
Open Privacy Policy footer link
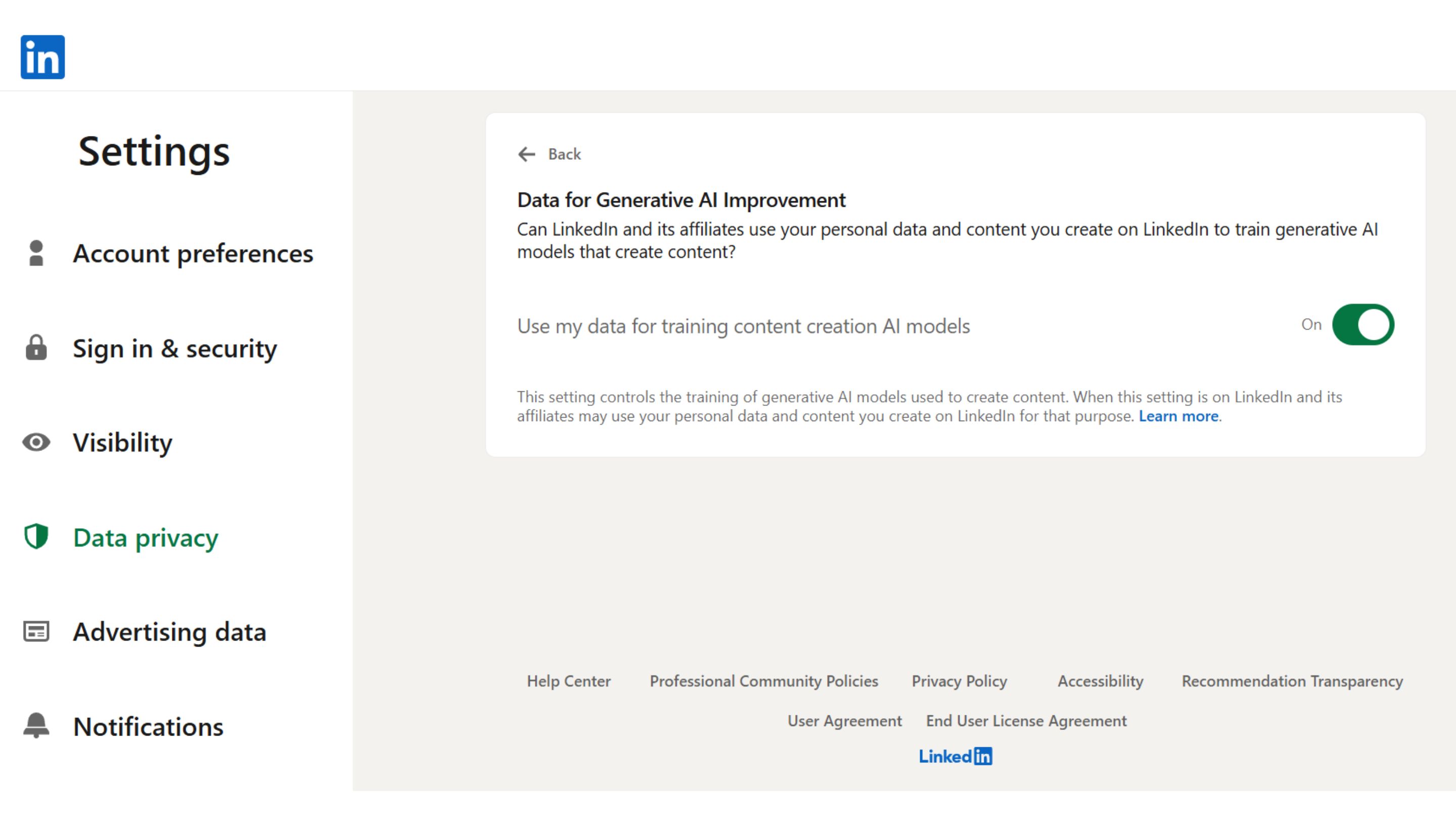[959, 681]
